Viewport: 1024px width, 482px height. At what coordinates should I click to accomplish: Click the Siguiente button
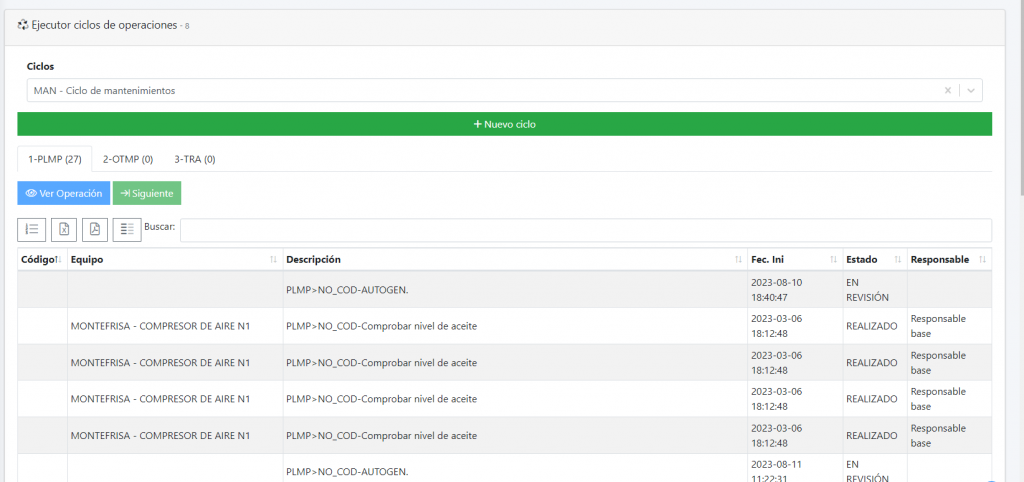[146, 193]
